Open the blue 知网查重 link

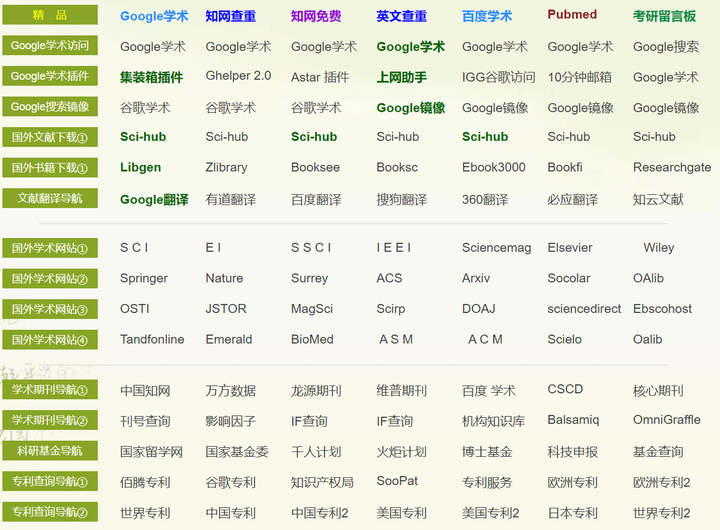pos(231,16)
